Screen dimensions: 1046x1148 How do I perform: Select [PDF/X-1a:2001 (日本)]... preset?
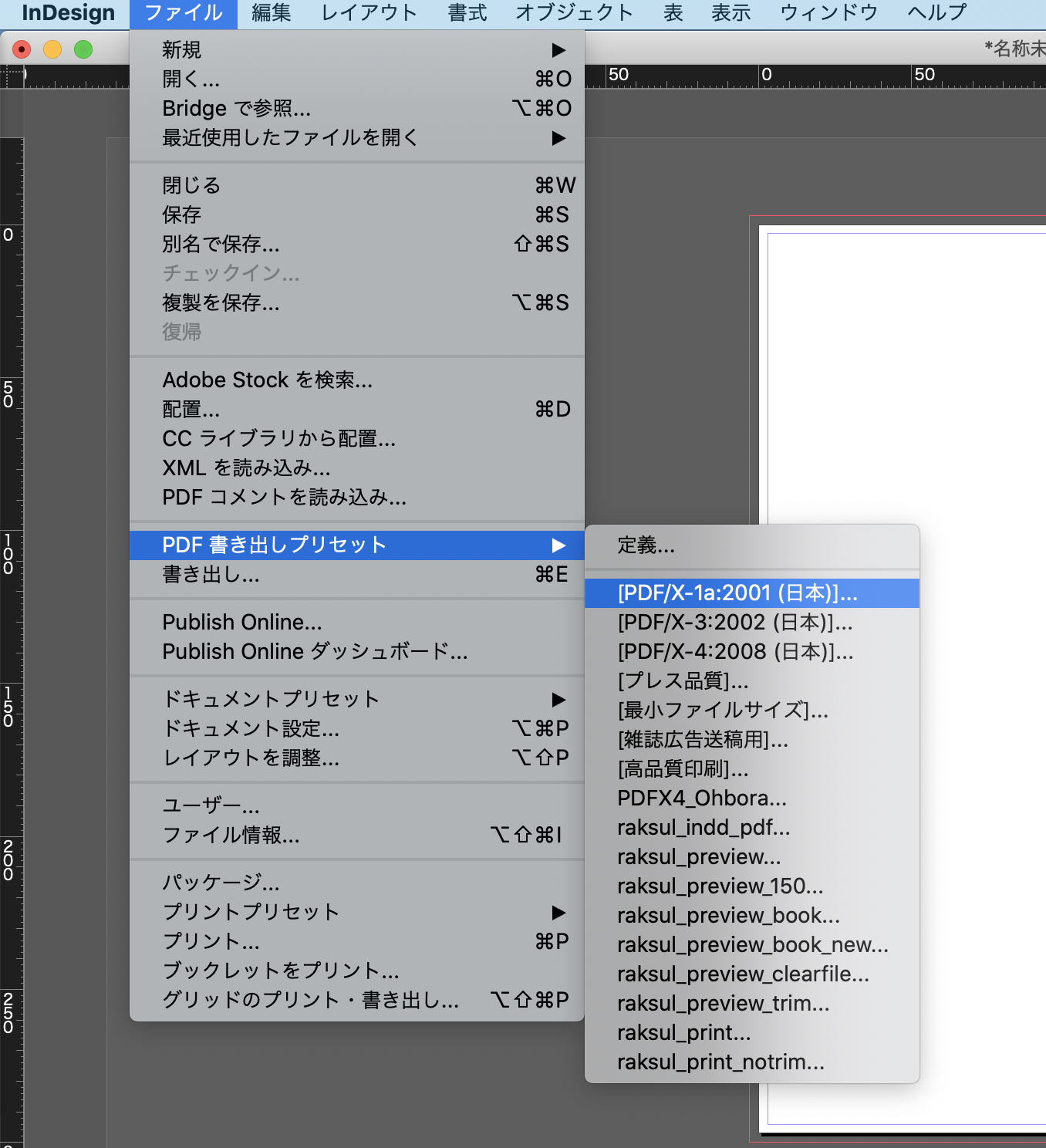pos(752,593)
